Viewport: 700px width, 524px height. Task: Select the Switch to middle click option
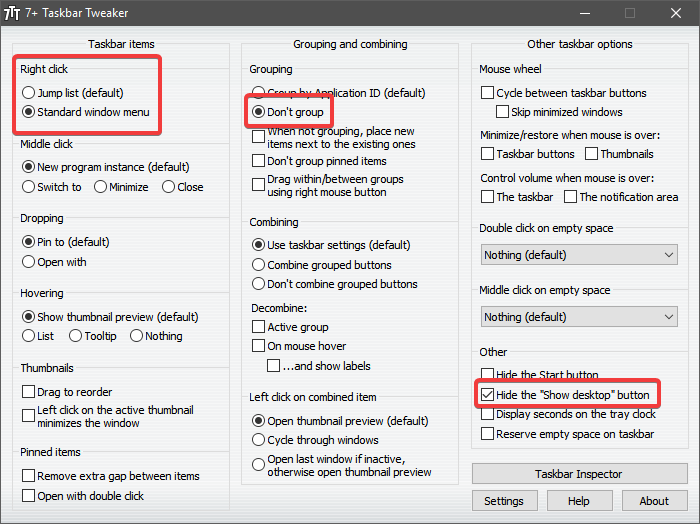pos(28,187)
